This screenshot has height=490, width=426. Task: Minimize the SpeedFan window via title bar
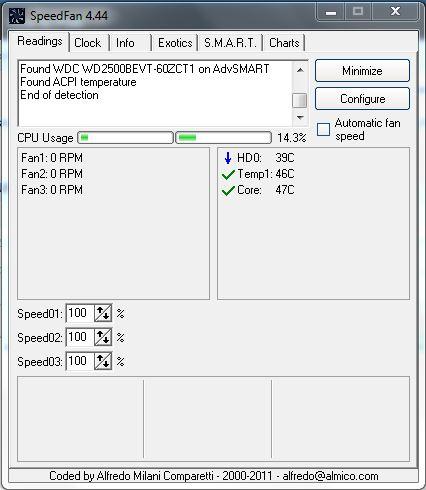331,12
